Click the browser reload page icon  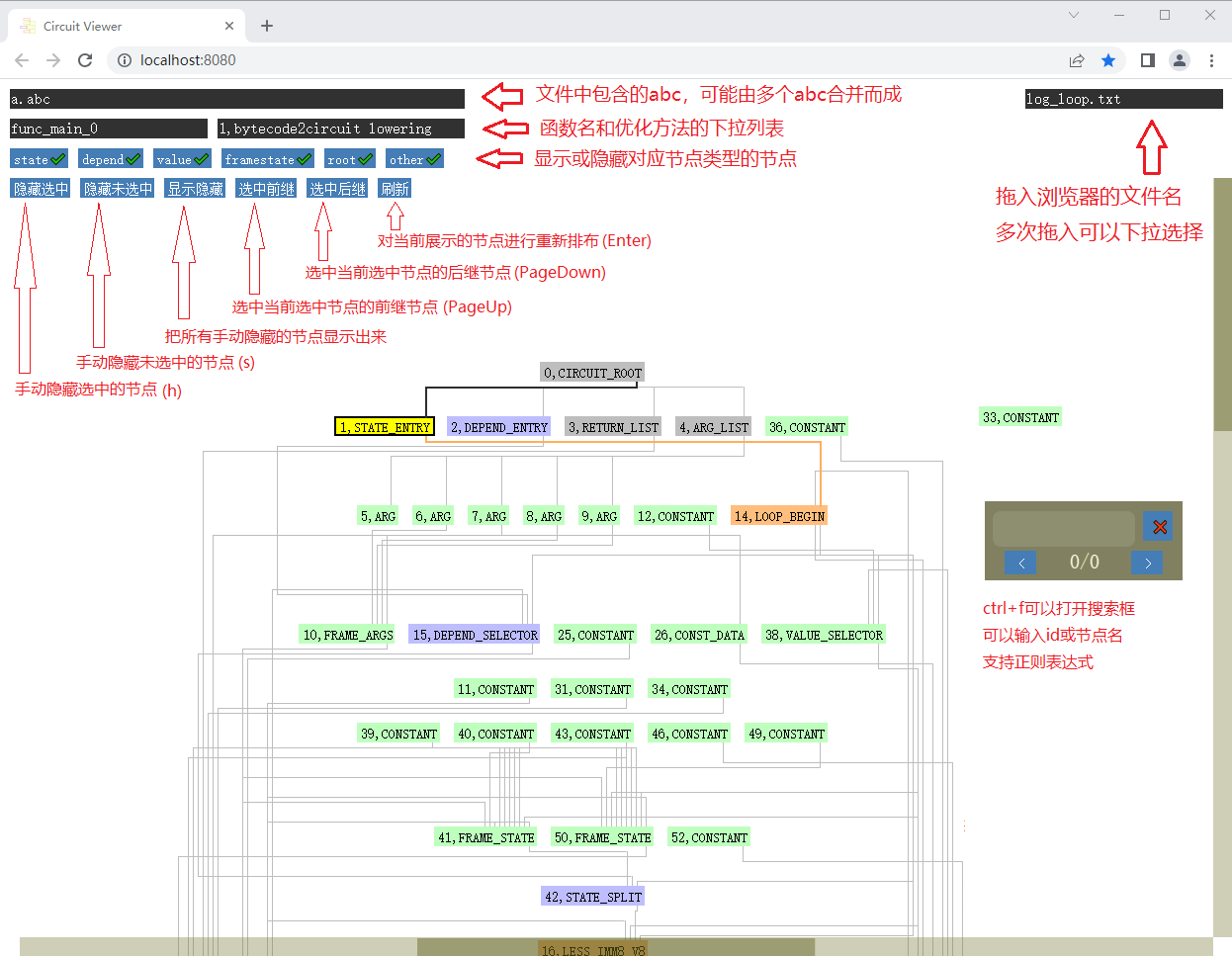(85, 60)
